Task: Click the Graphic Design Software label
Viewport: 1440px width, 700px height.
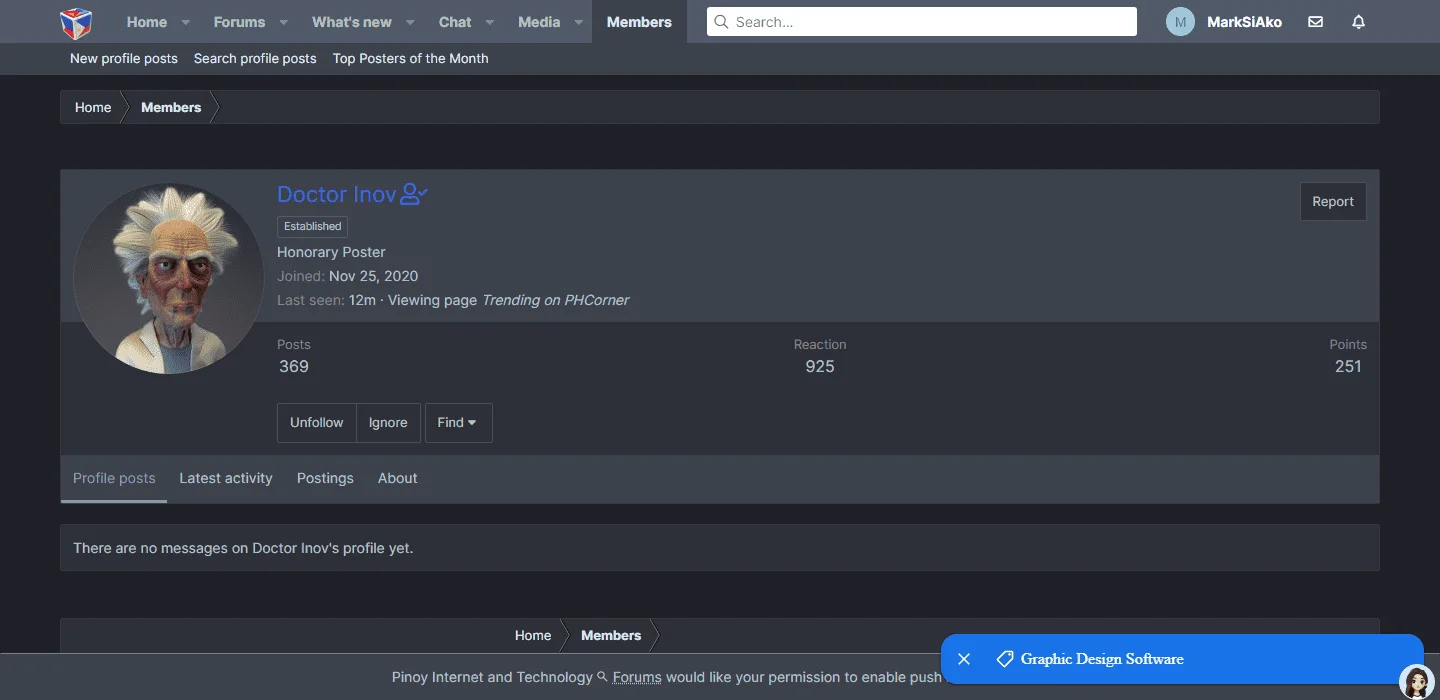Action: [x=1102, y=659]
